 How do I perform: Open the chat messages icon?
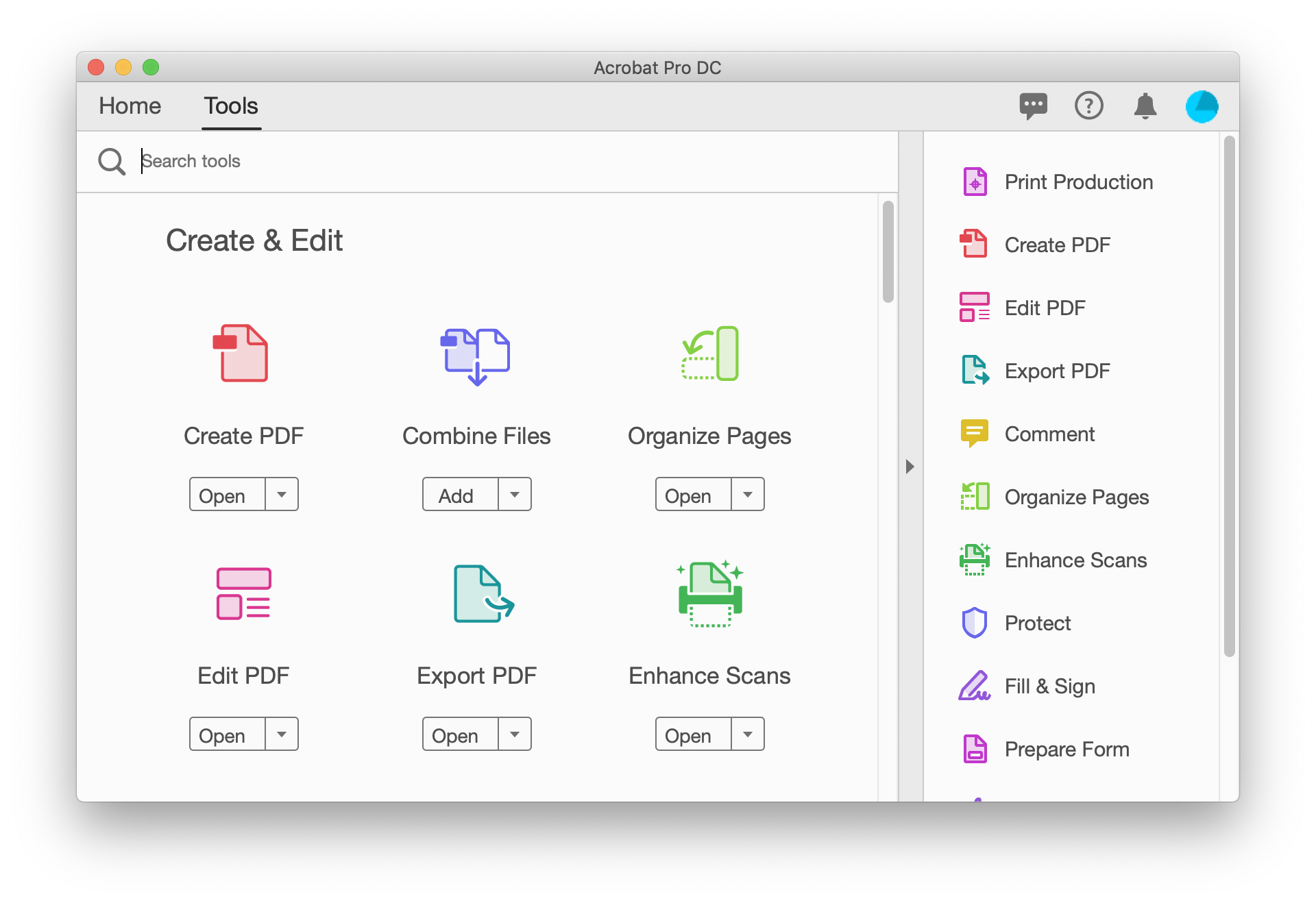click(x=1033, y=106)
